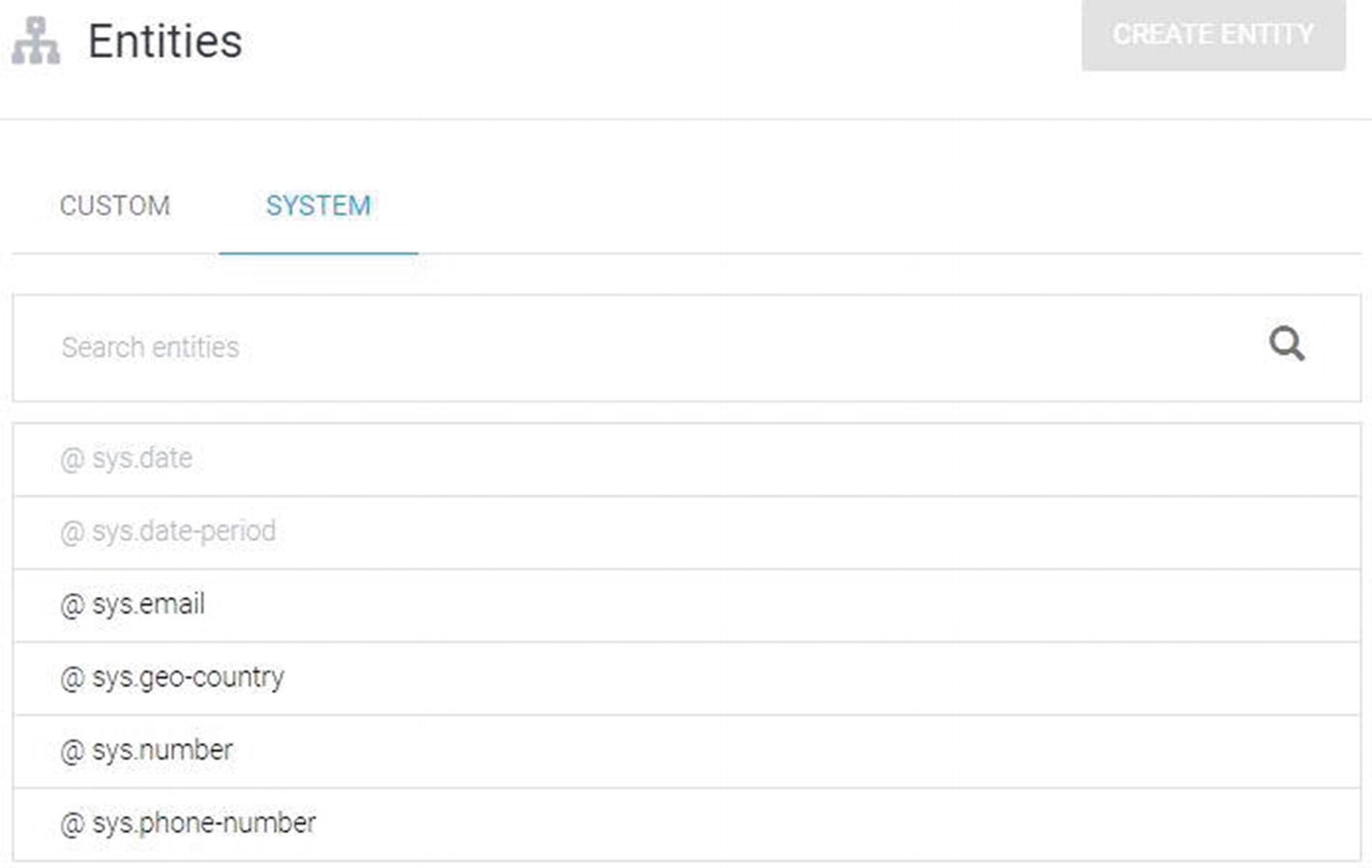Focus the Search entities input field
The height and width of the screenshot is (868, 1372).
tap(686, 347)
